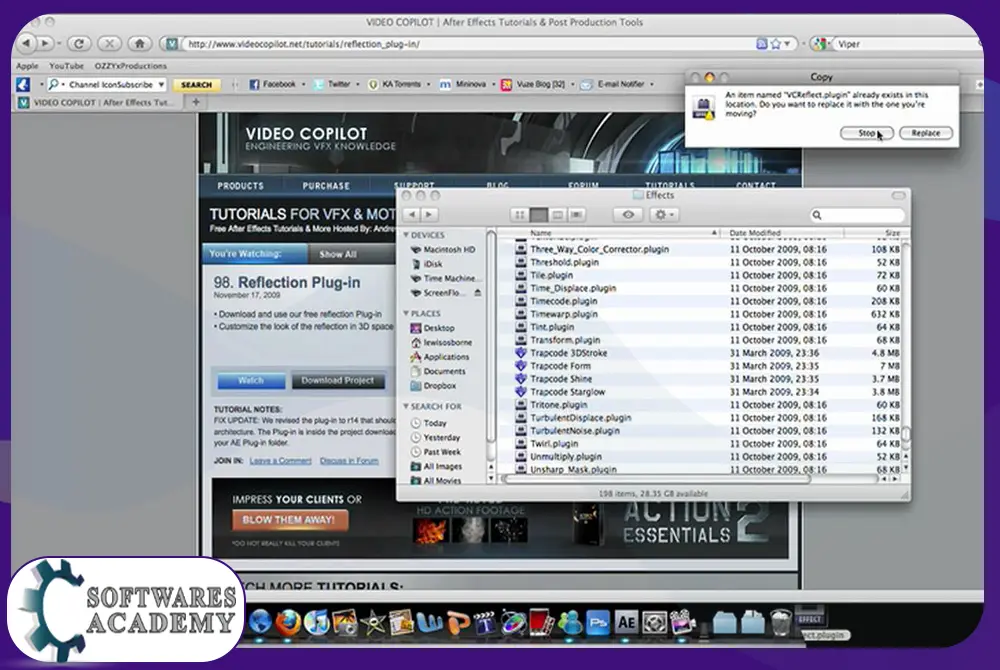Open Desktop in Finder sidebar

tap(433, 328)
